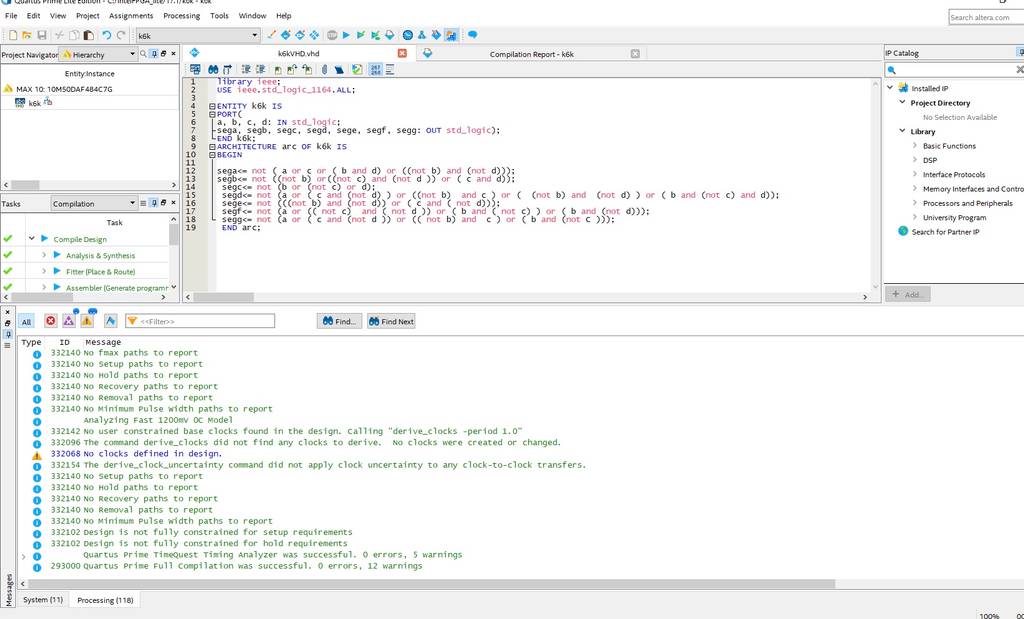
Task: Click the search icon in IP Catalog
Action: 892,70
